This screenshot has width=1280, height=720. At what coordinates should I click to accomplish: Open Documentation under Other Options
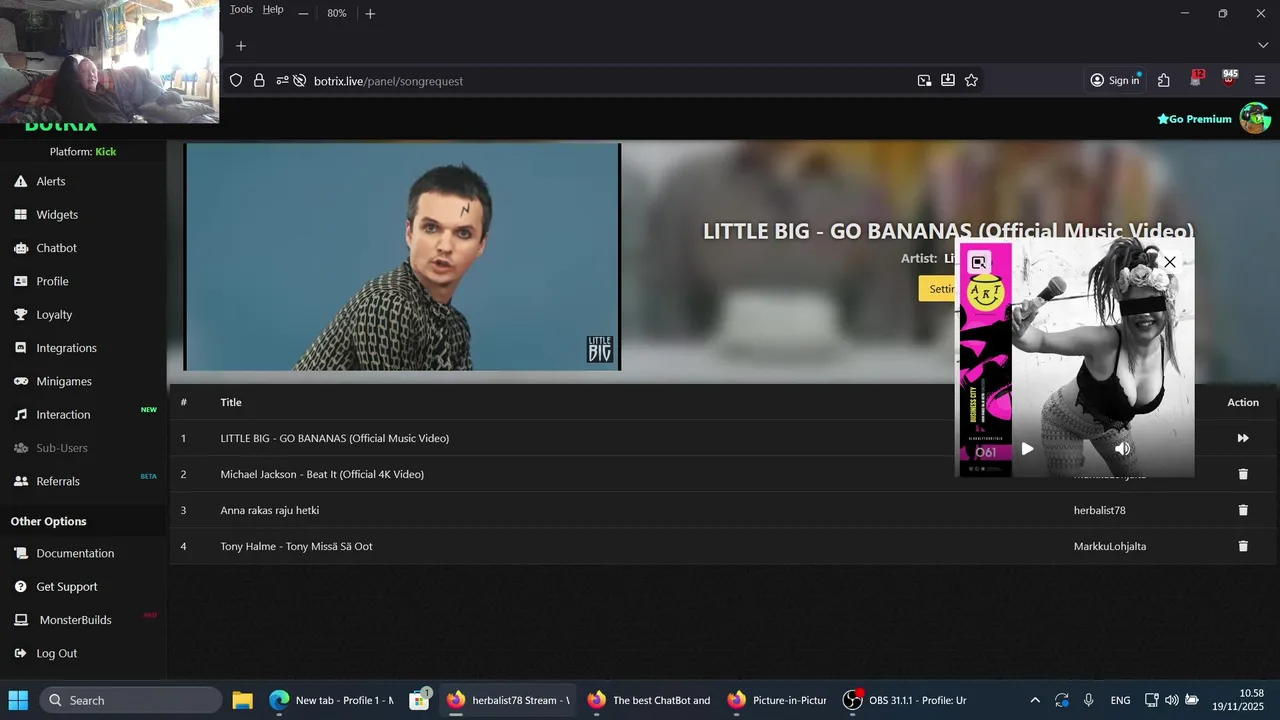click(x=75, y=553)
